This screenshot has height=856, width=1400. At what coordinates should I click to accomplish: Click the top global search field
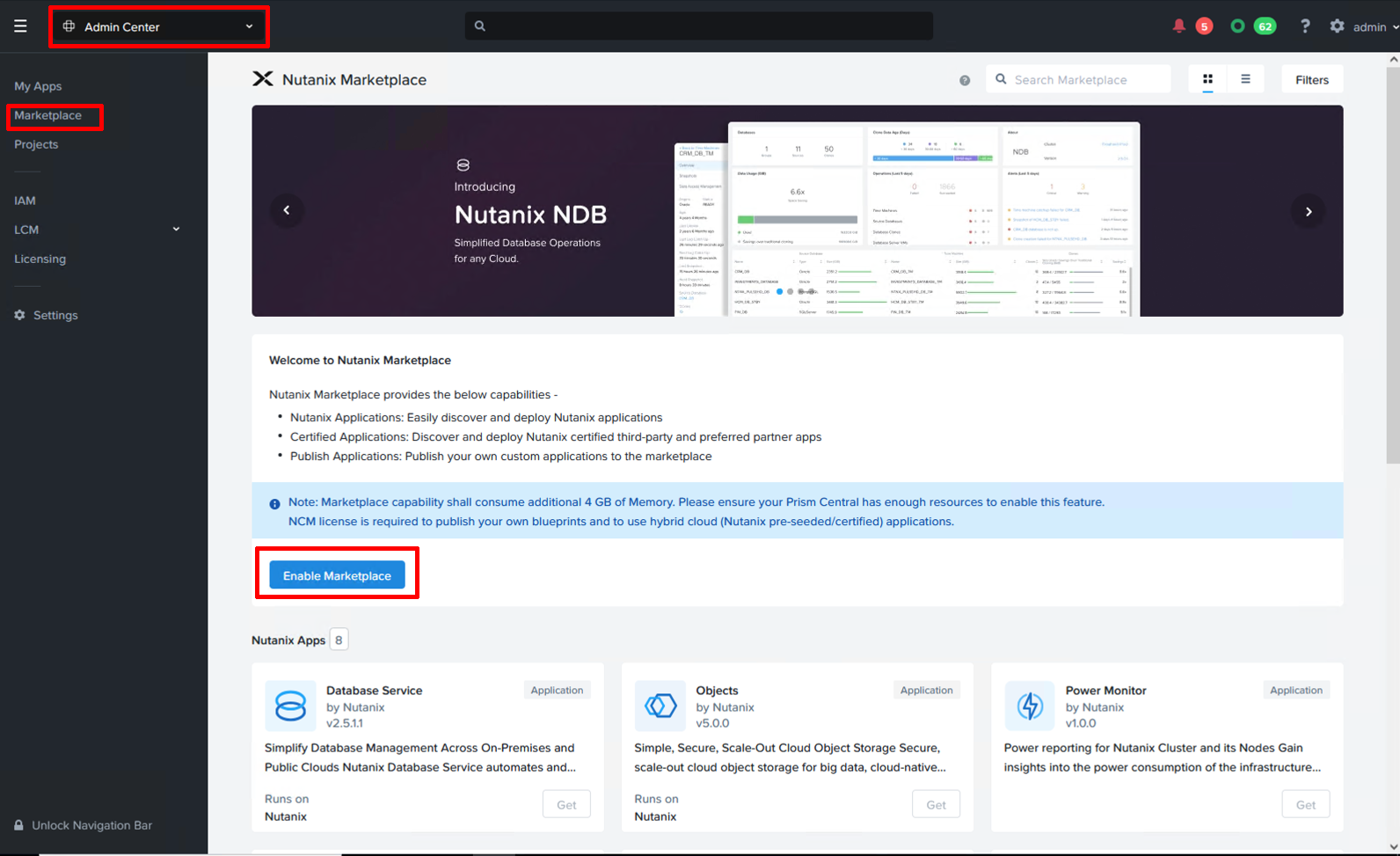(x=699, y=26)
